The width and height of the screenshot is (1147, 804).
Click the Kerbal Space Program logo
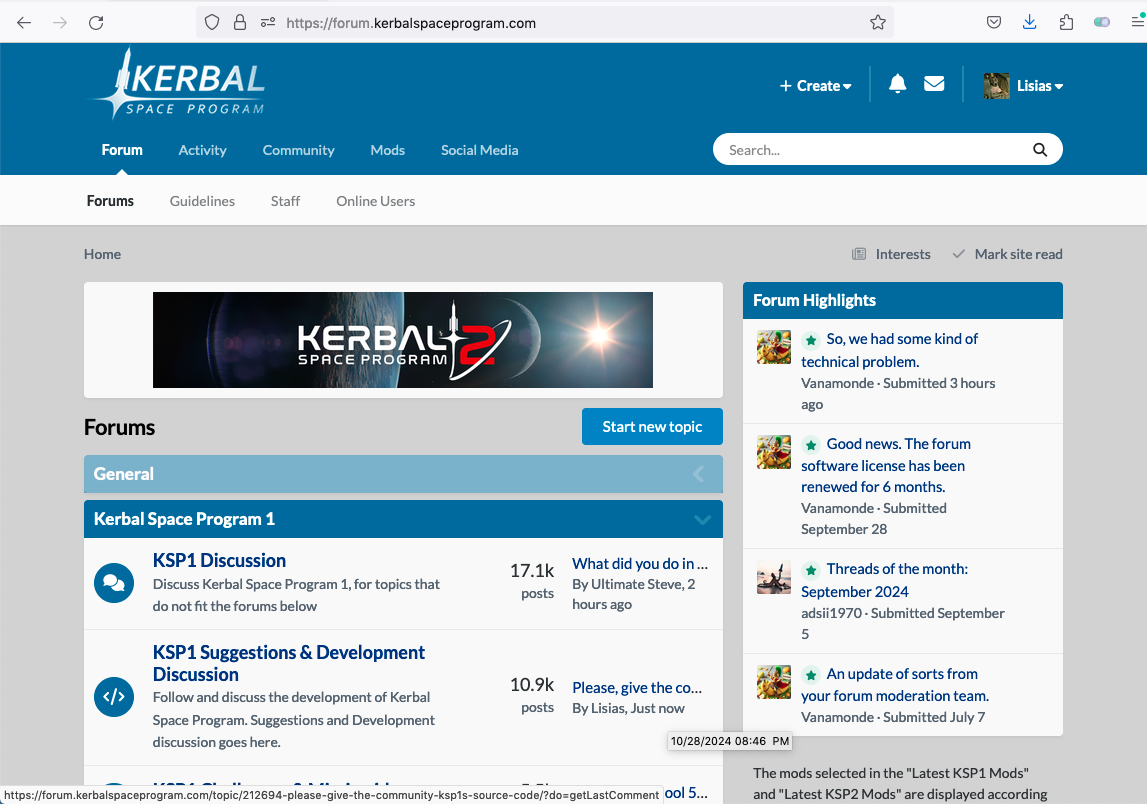point(178,84)
